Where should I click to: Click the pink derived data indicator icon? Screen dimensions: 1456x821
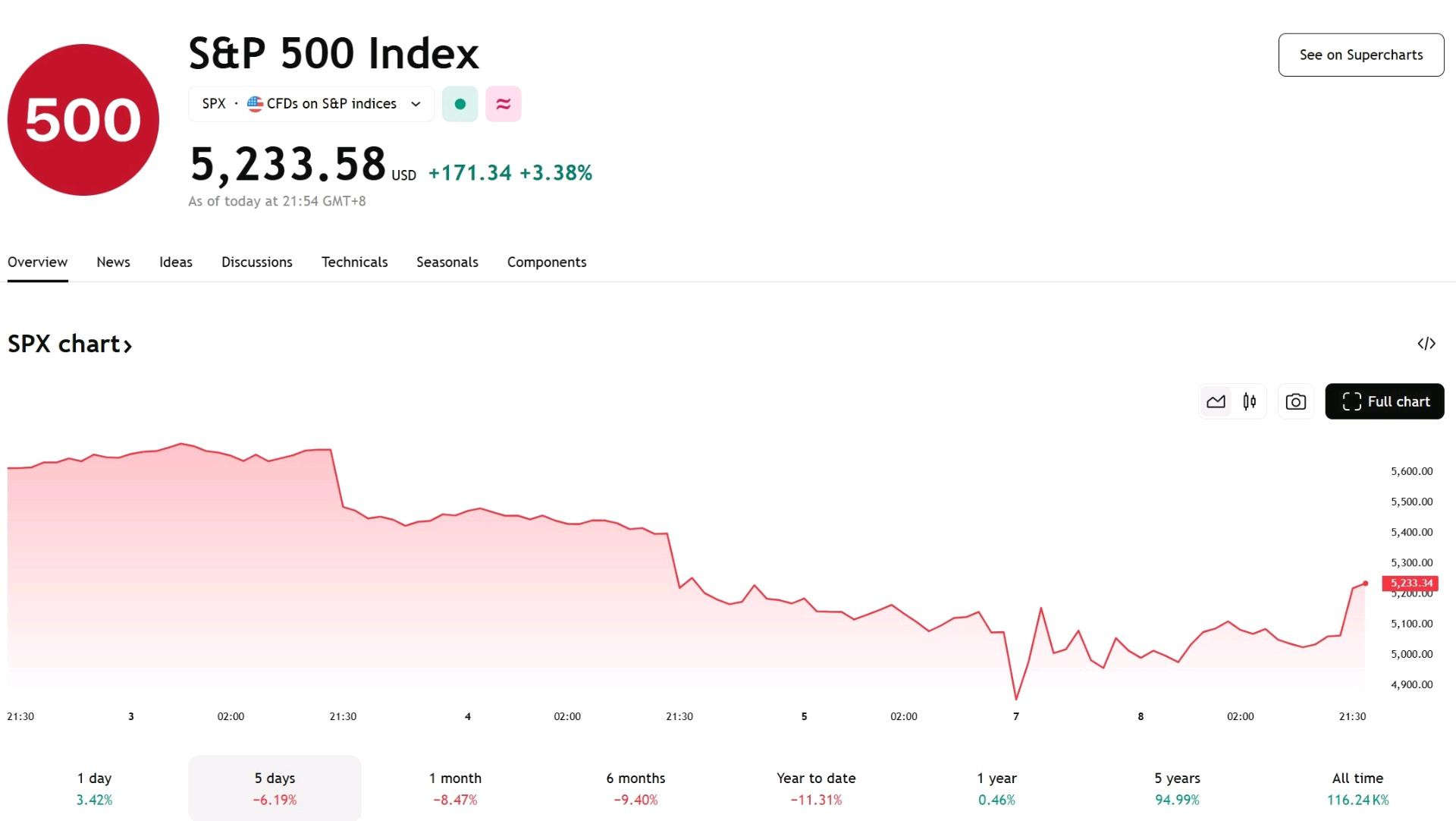504,104
